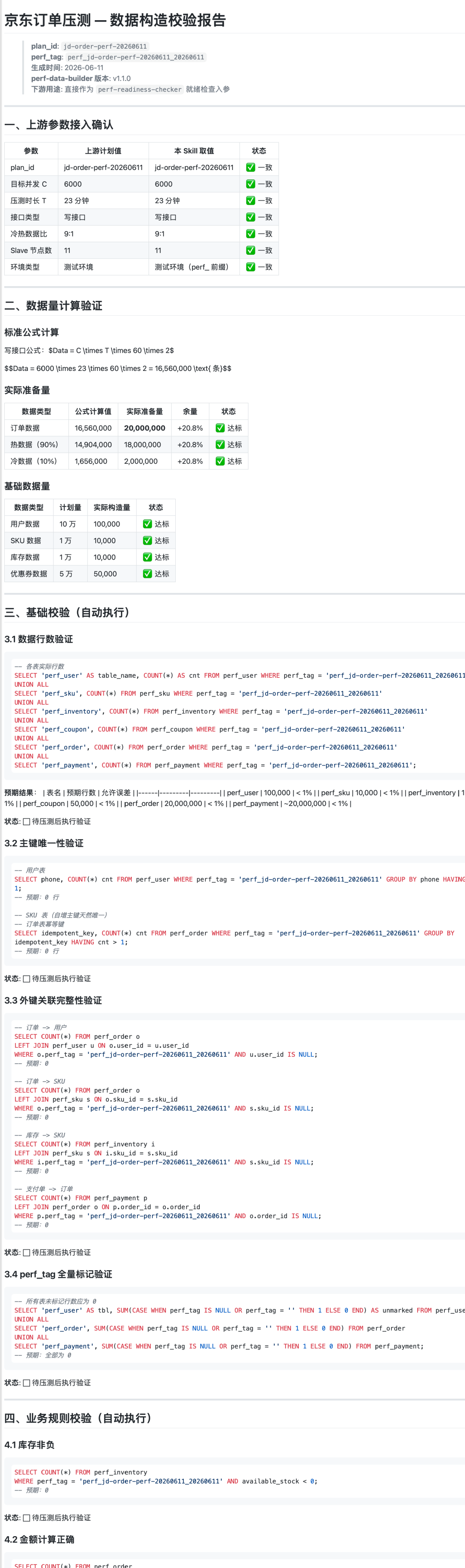Tick the 待压测后执行验证 checkbox under section 3.1
Screen dimensions: 465x1568
(26, 821)
